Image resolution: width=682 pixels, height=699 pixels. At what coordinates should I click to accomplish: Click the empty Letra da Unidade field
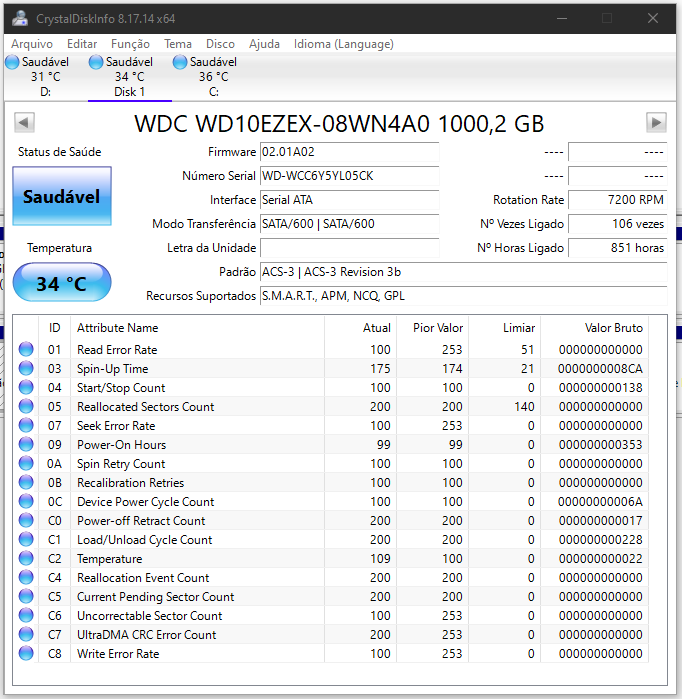point(349,248)
